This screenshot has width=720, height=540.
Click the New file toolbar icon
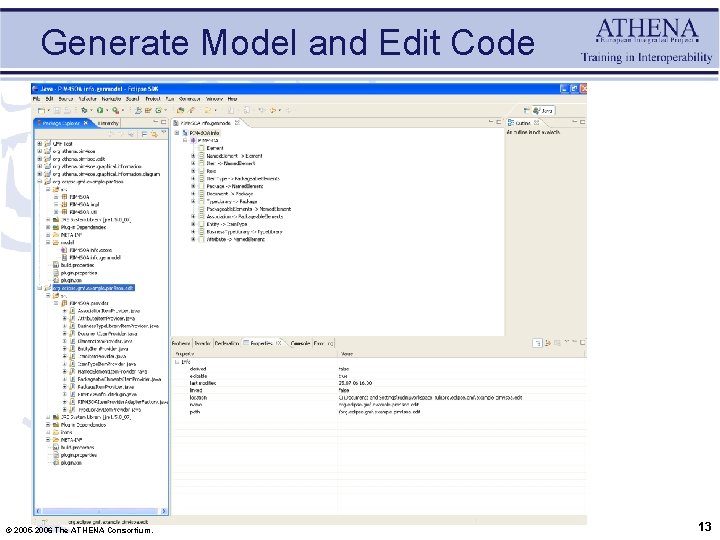tap(41, 110)
